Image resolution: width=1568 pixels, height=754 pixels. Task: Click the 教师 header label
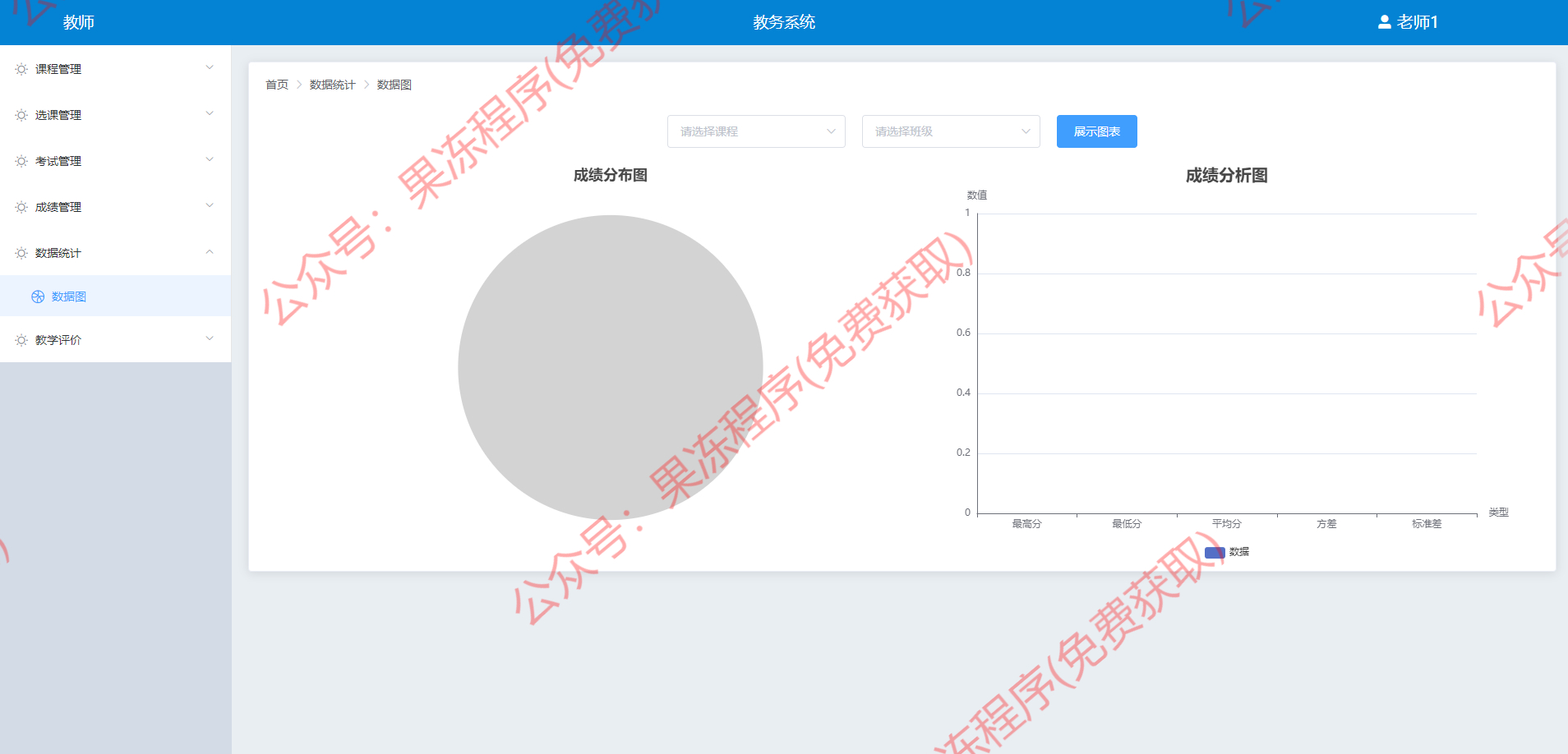[x=79, y=22]
